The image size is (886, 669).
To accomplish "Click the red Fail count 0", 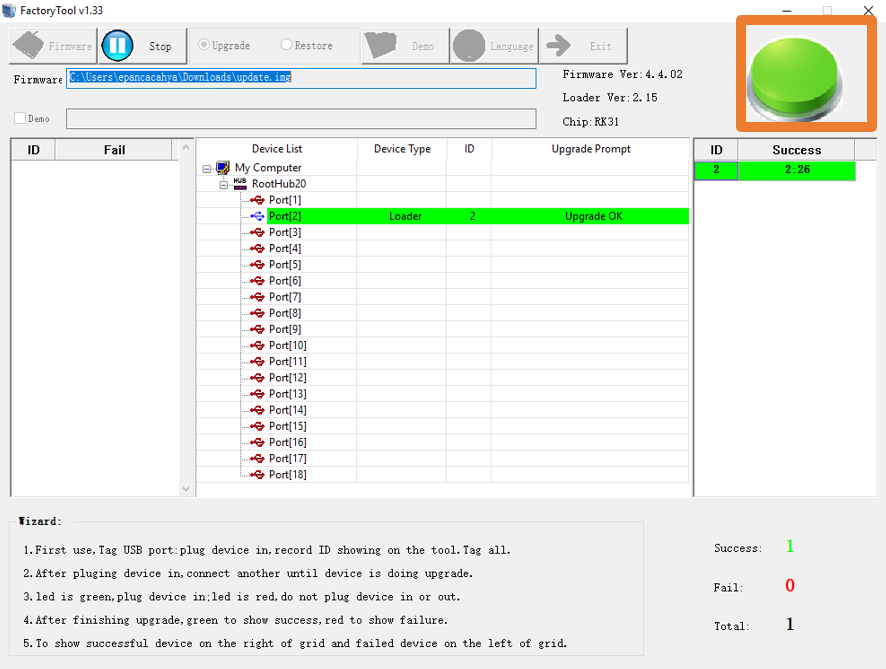I will (x=790, y=585).
